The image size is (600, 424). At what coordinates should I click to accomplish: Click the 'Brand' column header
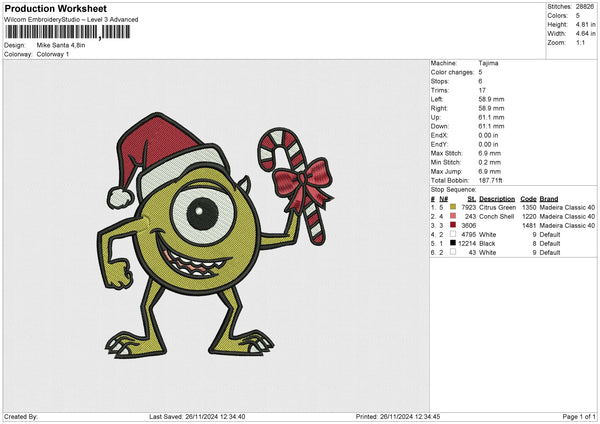[549, 199]
